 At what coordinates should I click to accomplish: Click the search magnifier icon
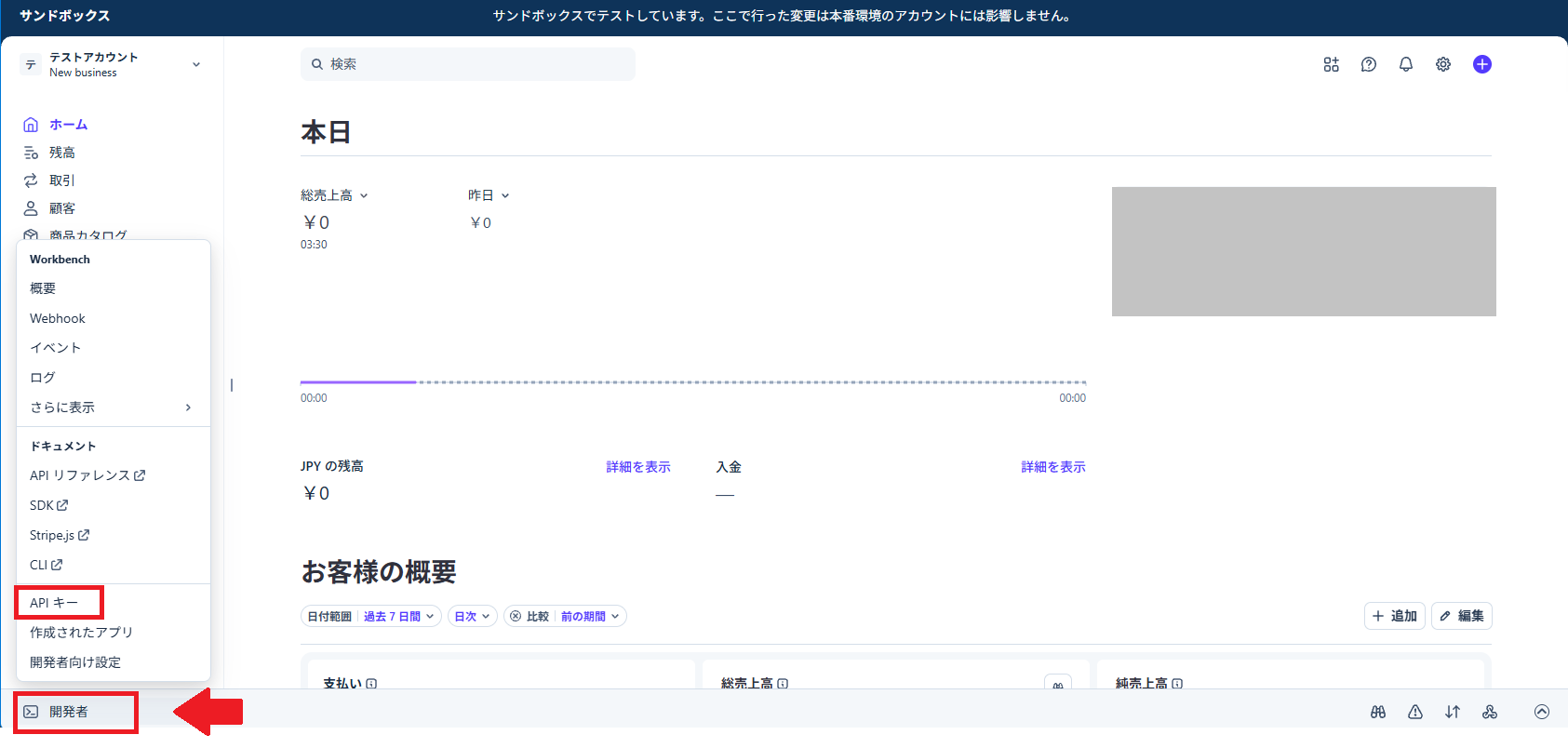click(x=317, y=64)
